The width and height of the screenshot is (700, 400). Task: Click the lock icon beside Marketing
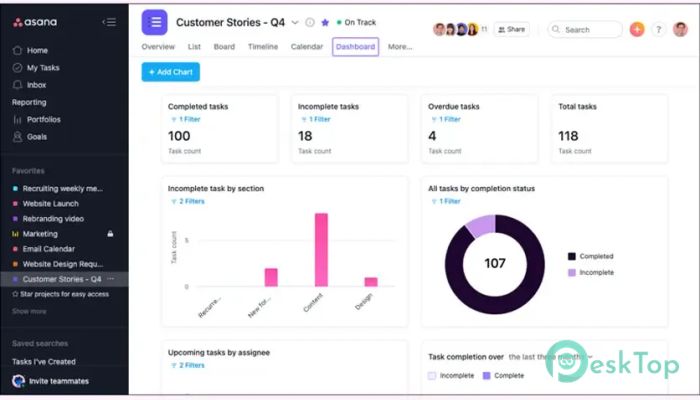tap(110, 233)
